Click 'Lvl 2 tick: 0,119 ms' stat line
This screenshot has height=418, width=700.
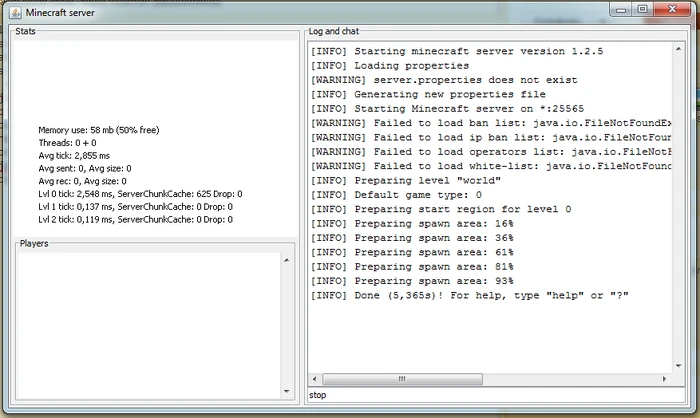click(135, 220)
